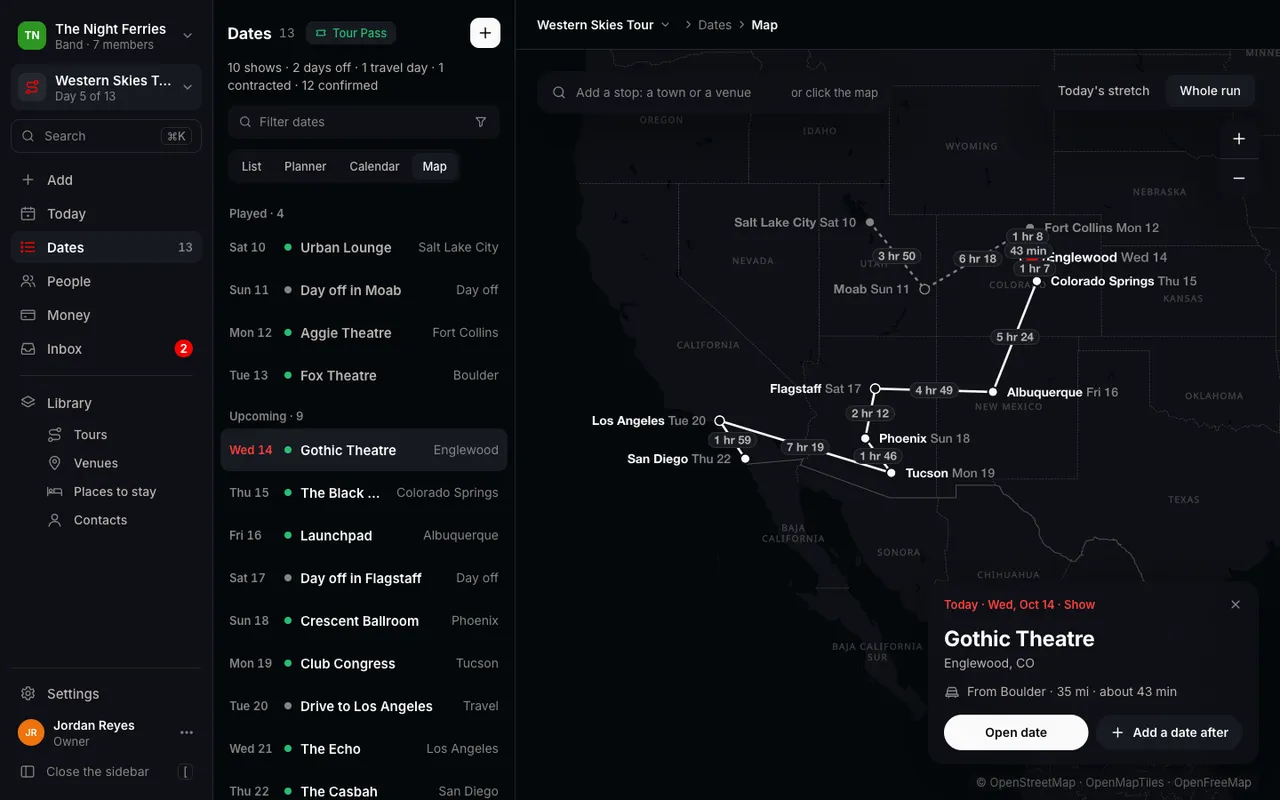Open Inbox with 2 notifications

tap(106, 349)
